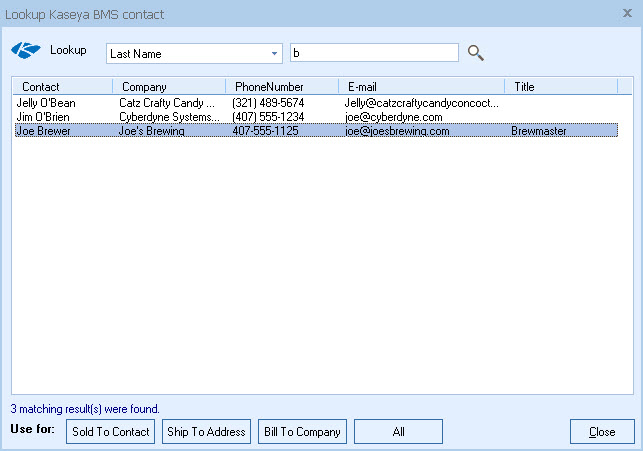The width and height of the screenshot is (643, 451).
Task: Select the Jim O'Brien contact row
Action: [x=316, y=117]
